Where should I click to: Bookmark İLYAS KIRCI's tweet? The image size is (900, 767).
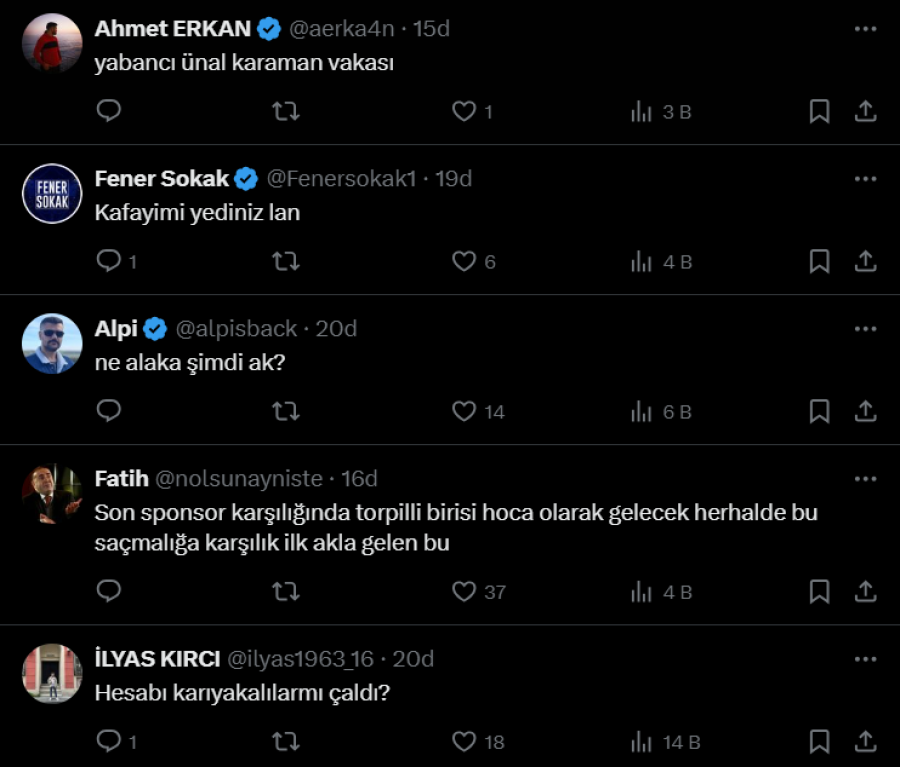[x=819, y=741]
